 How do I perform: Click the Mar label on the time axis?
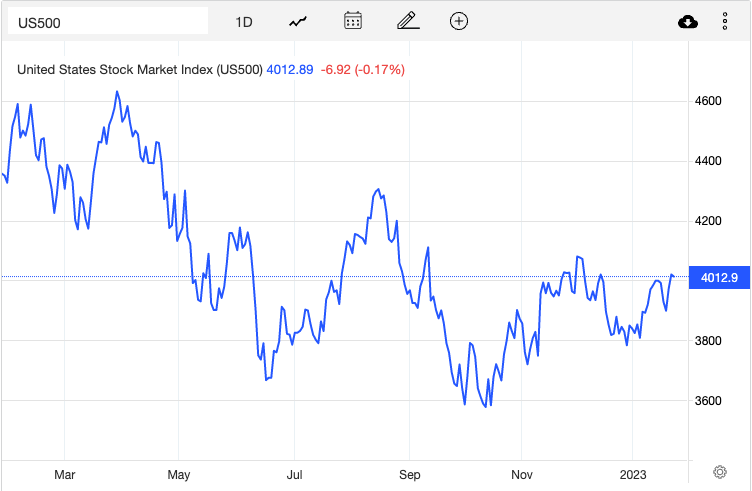(64, 475)
